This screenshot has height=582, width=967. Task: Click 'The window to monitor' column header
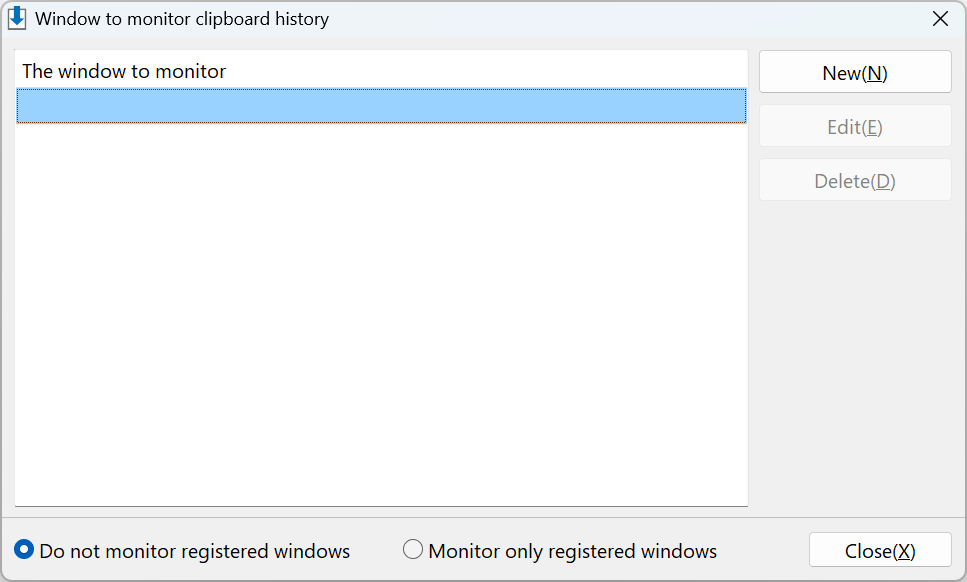click(x=124, y=72)
